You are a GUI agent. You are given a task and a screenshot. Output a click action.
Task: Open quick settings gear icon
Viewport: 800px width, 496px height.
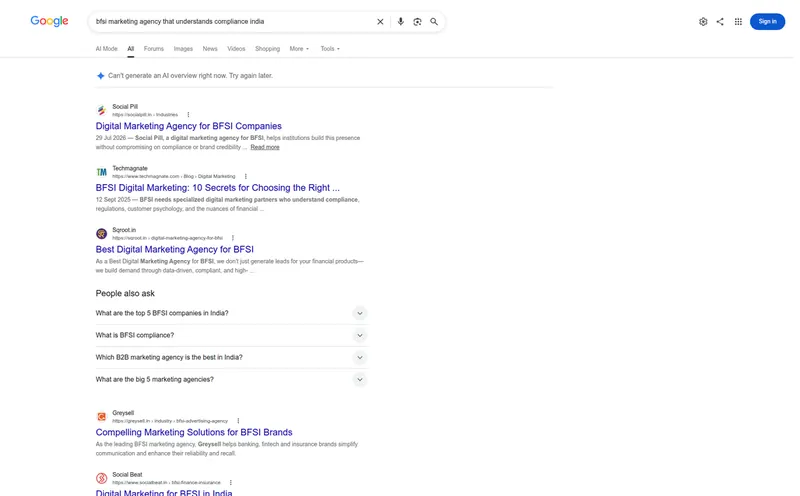point(703,21)
